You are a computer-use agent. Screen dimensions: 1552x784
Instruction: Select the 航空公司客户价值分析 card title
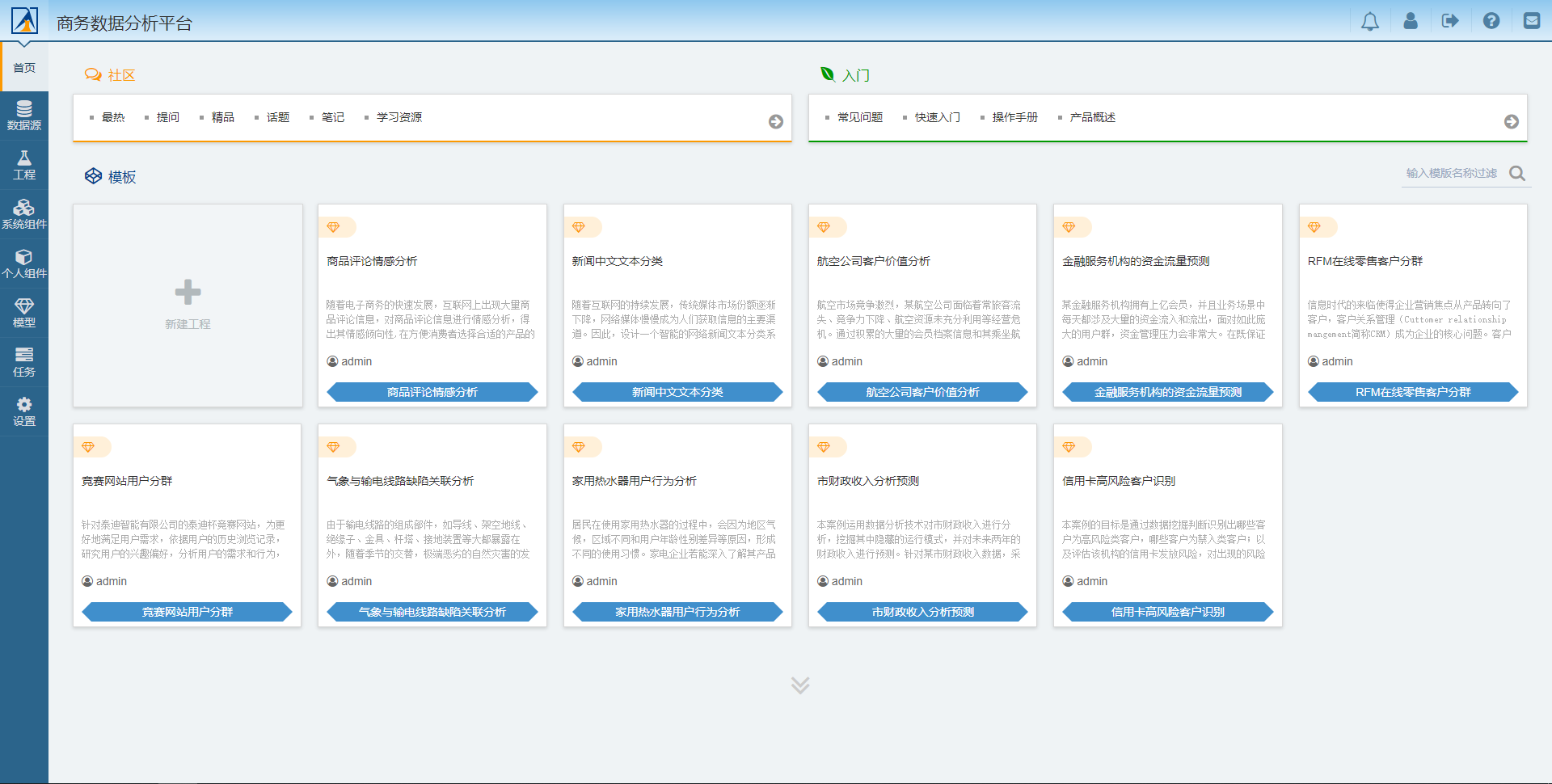click(x=874, y=261)
